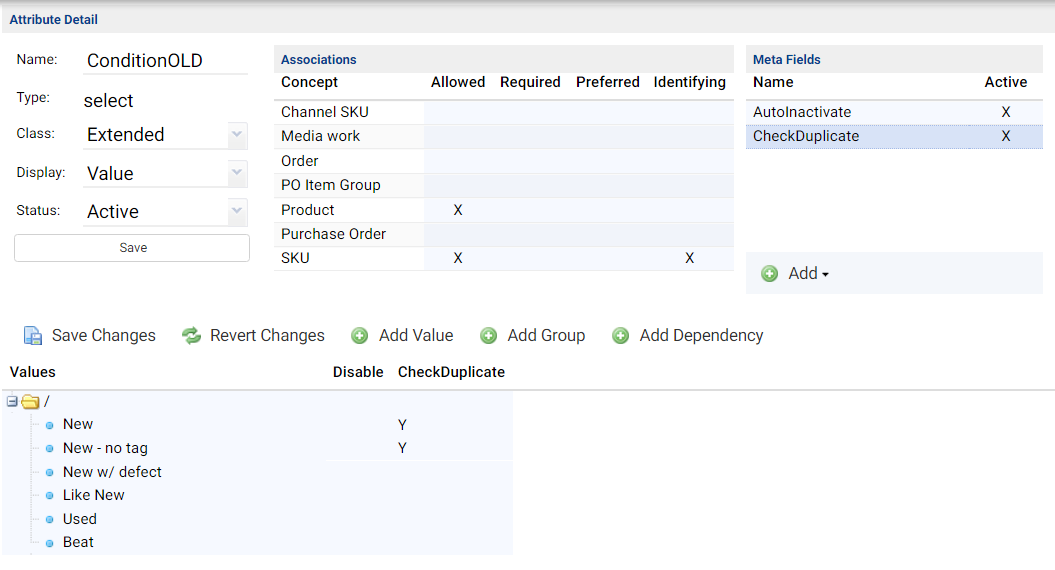The width and height of the screenshot is (1055, 570).
Task: Click the green plus icon beside Add Value
Action: 360,336
